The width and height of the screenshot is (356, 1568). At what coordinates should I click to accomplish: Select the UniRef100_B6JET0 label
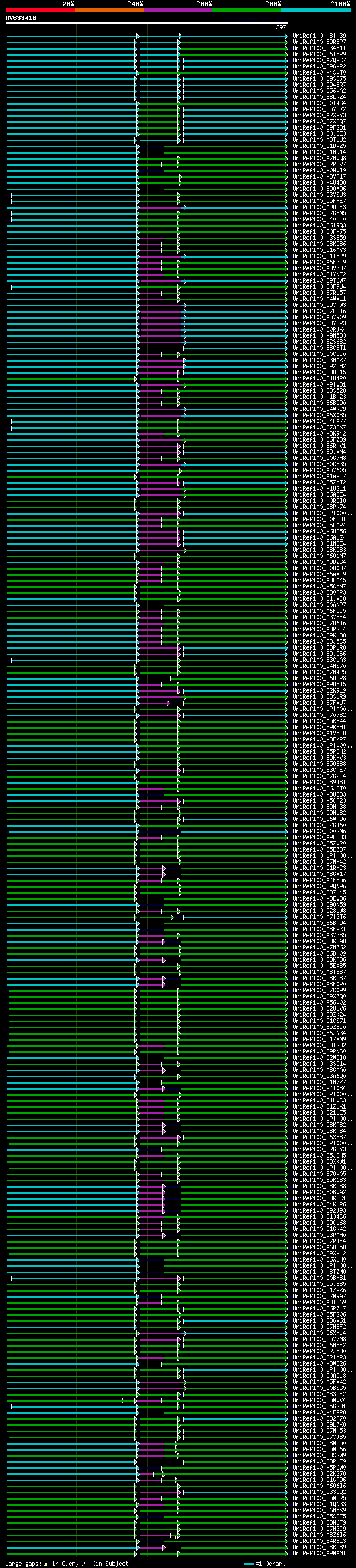[319, 788]
